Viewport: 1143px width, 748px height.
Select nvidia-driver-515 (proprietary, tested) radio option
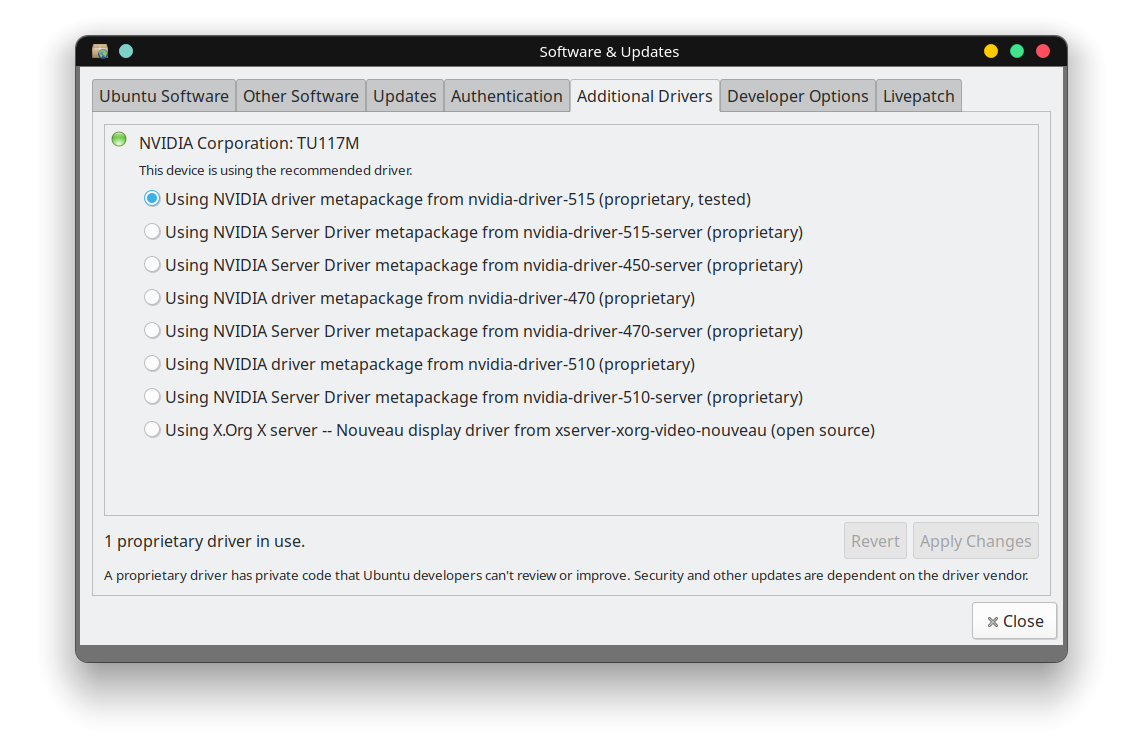click(x=152, y=199)
